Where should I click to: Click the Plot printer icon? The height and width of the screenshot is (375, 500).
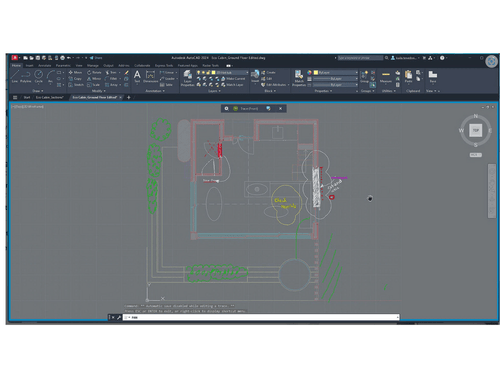tap(62, 58)
